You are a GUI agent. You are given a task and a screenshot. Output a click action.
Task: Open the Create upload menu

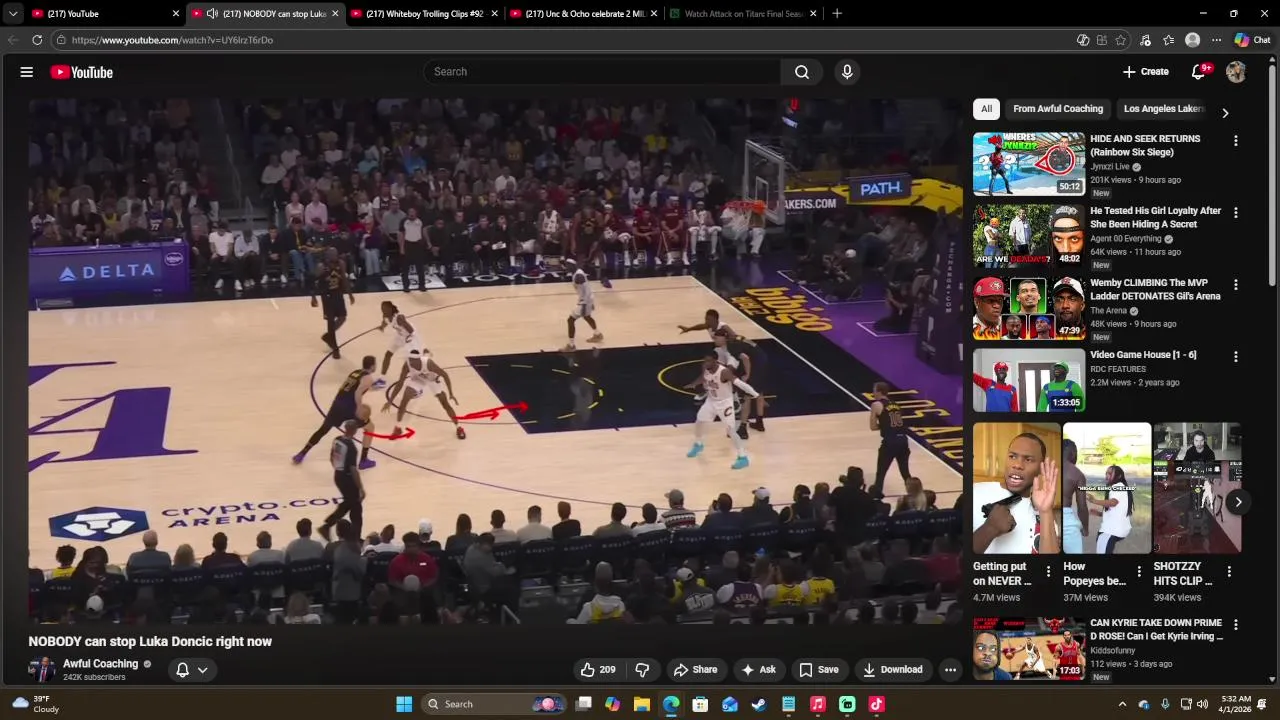point(1146,72)
